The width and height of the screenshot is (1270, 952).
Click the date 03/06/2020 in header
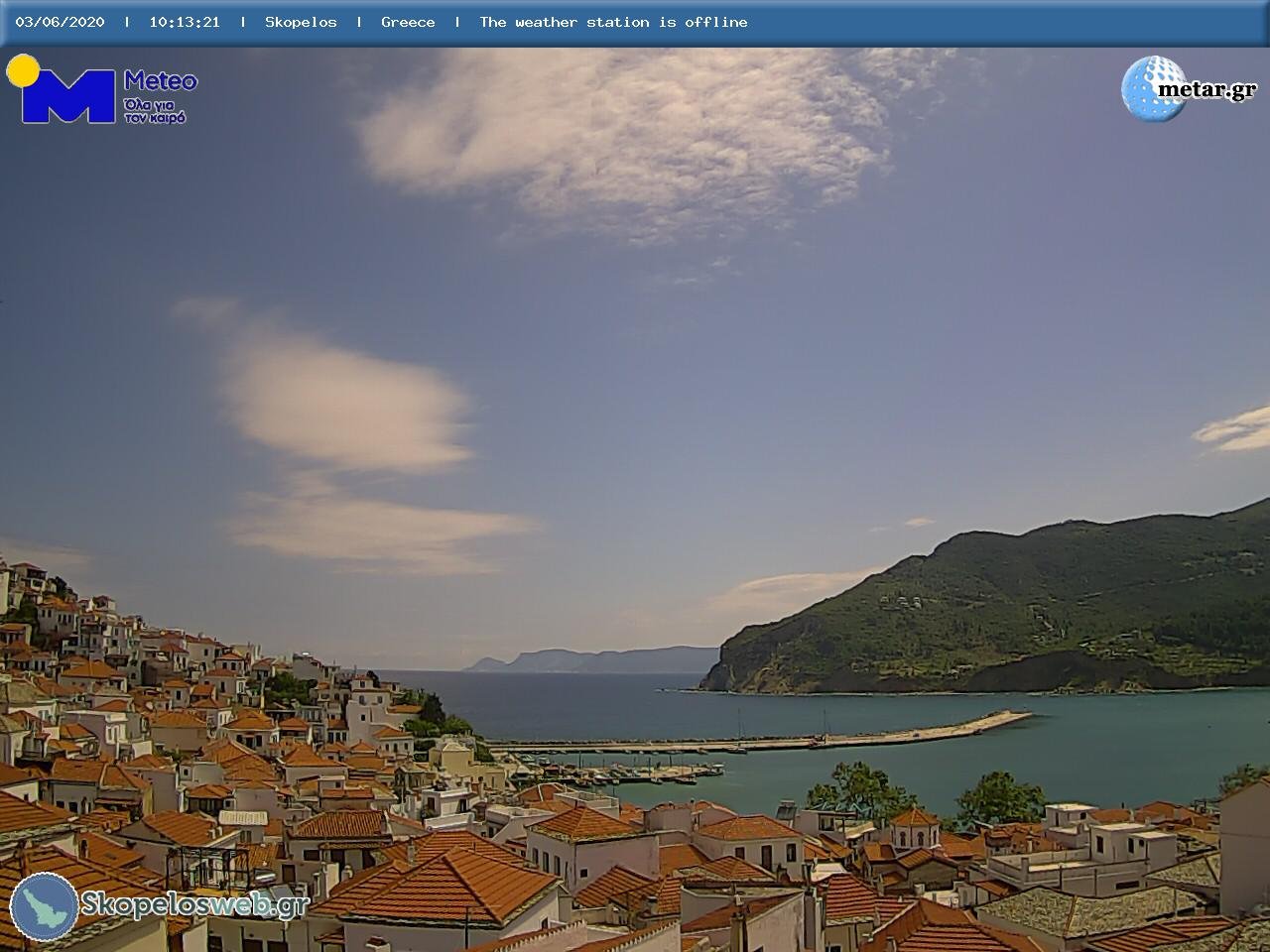[60, 22]
